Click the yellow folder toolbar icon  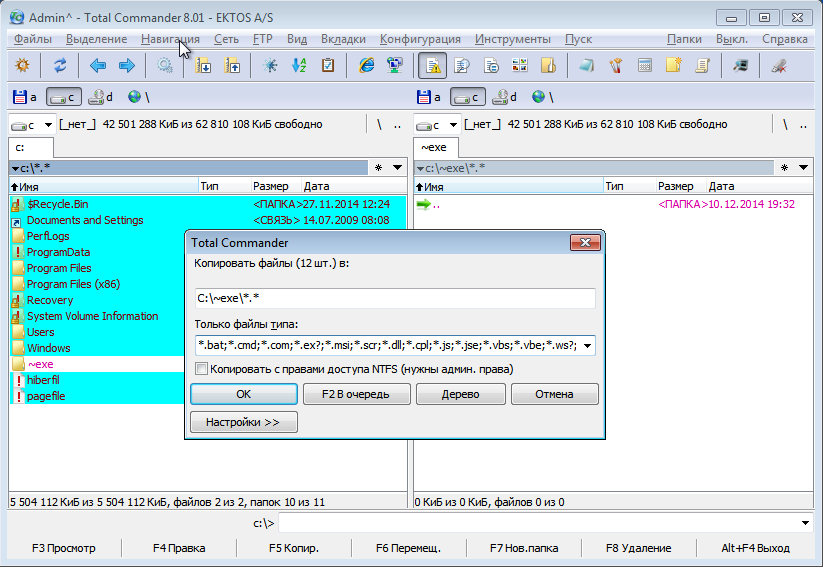coord(548,66)
